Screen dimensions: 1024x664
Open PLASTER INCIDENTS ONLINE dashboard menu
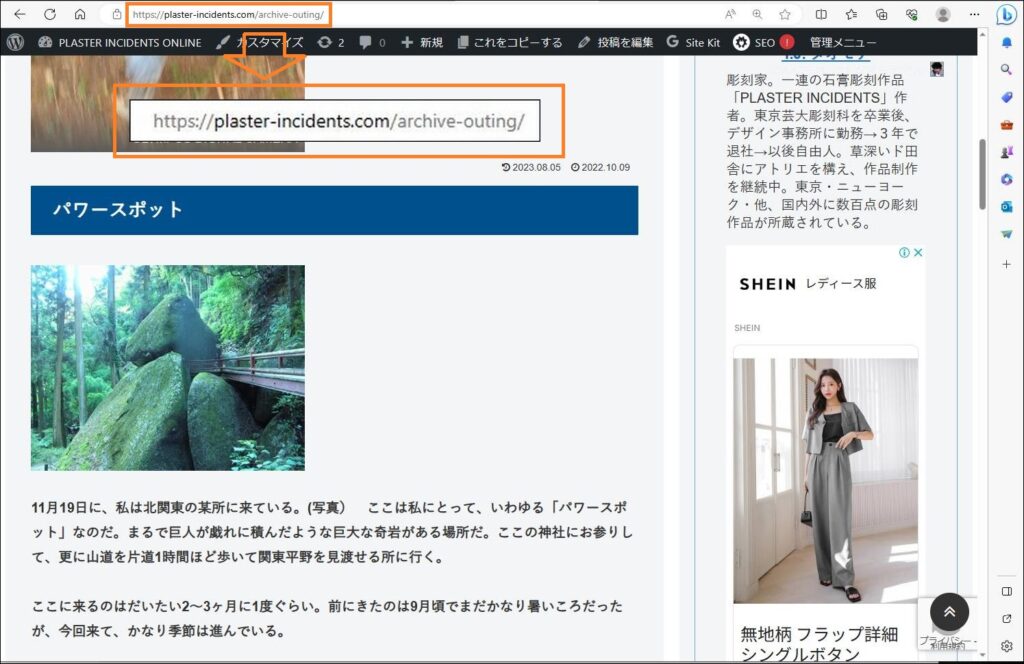point(120,42)
